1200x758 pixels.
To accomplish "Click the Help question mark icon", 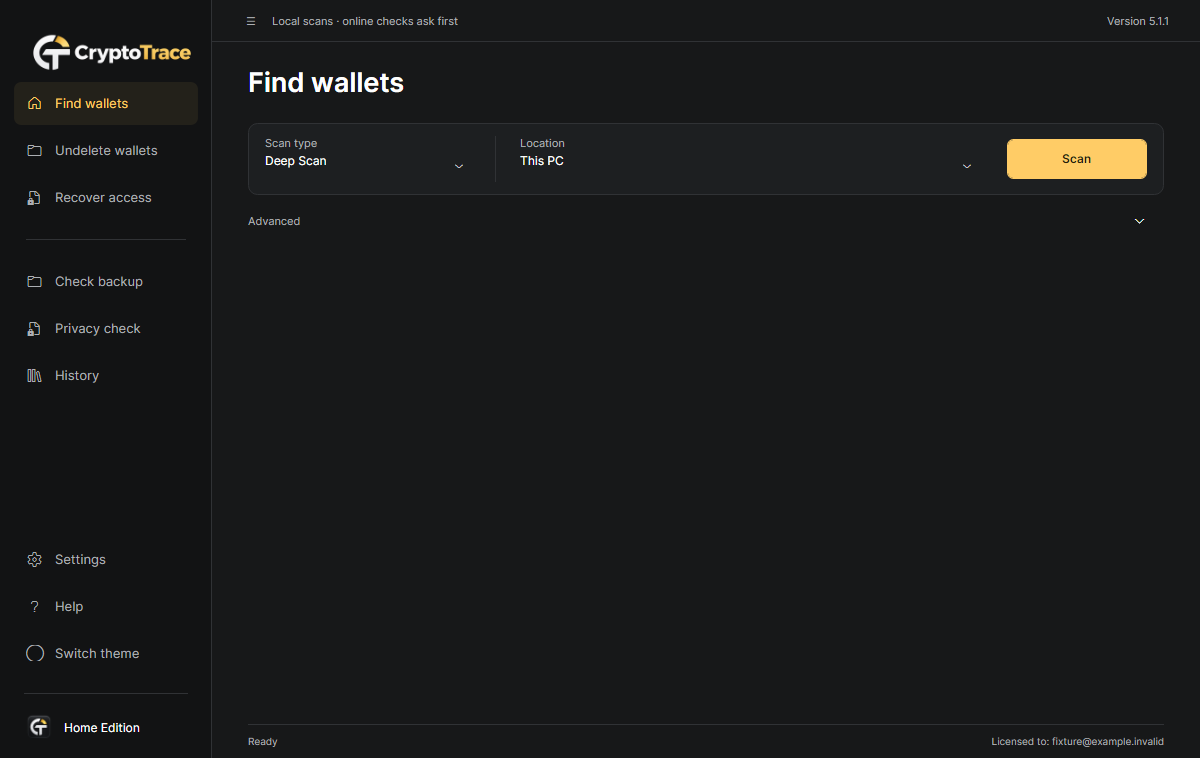I will (x=35, y=606).
